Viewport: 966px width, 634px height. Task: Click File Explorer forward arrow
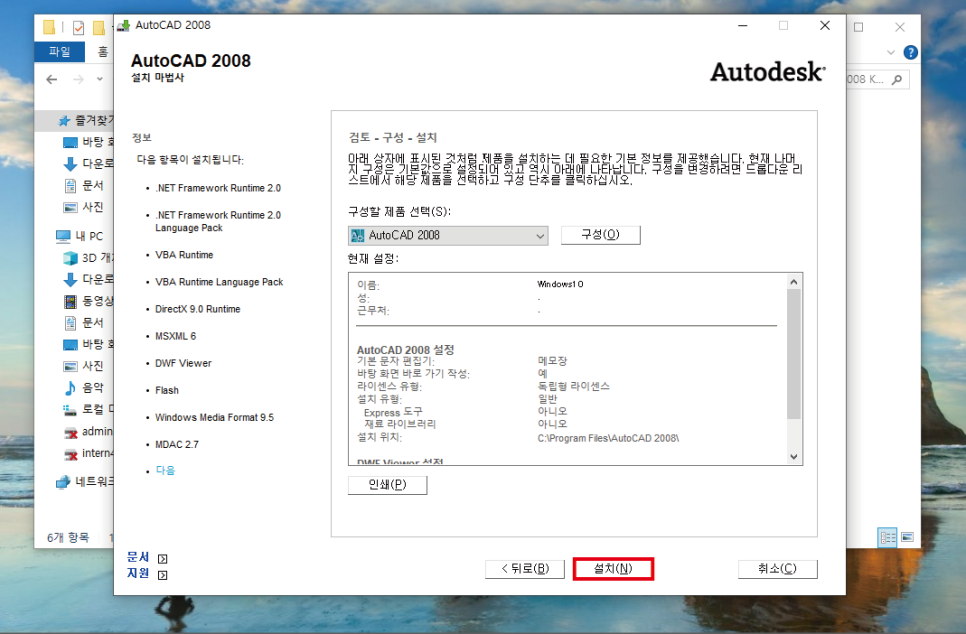78,79
